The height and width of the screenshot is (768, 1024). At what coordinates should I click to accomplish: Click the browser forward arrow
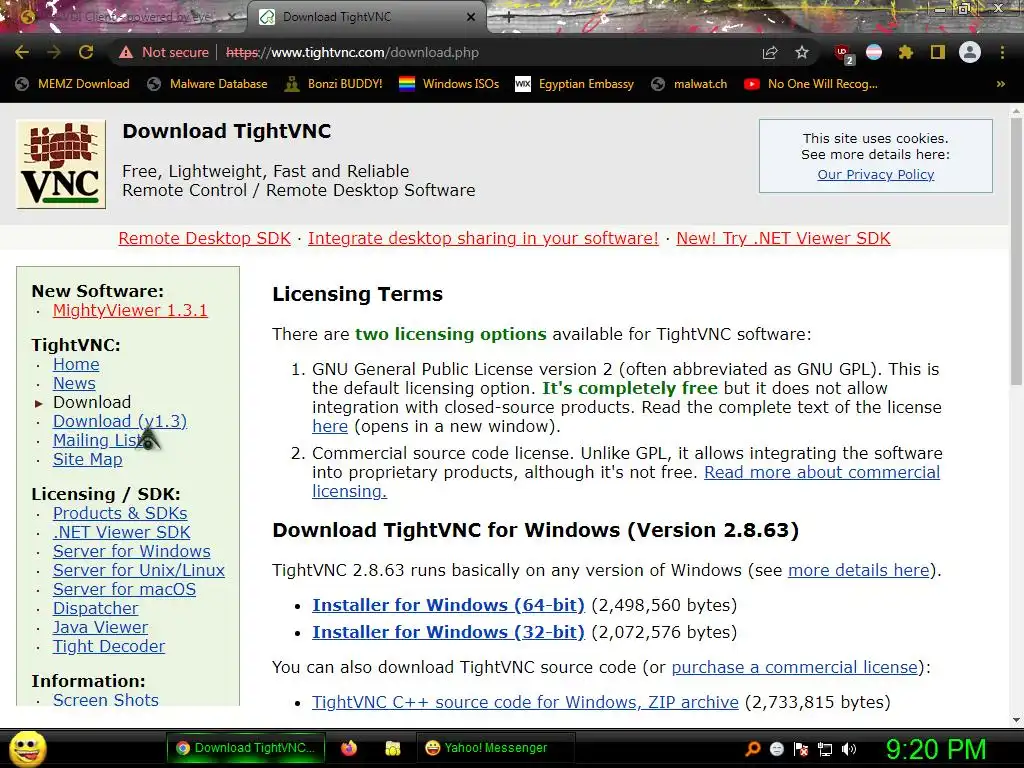click(x=54, y=52)
